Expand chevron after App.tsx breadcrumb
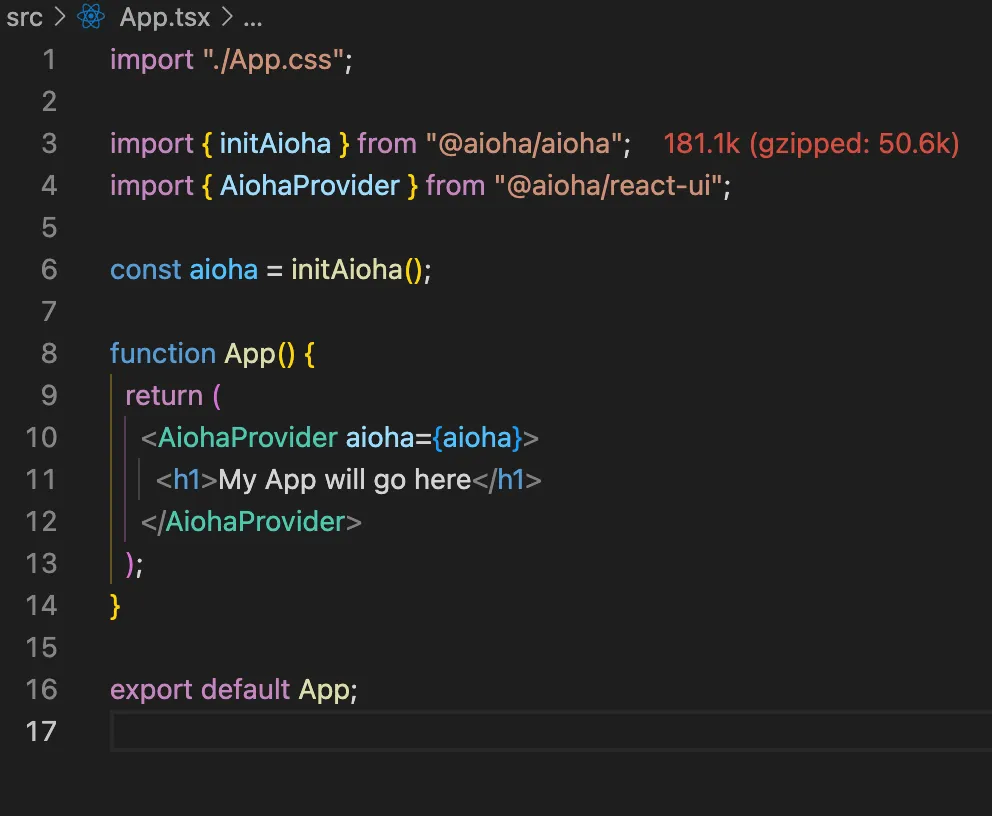This screenshot has width=992, height=816. pos(226,18)
